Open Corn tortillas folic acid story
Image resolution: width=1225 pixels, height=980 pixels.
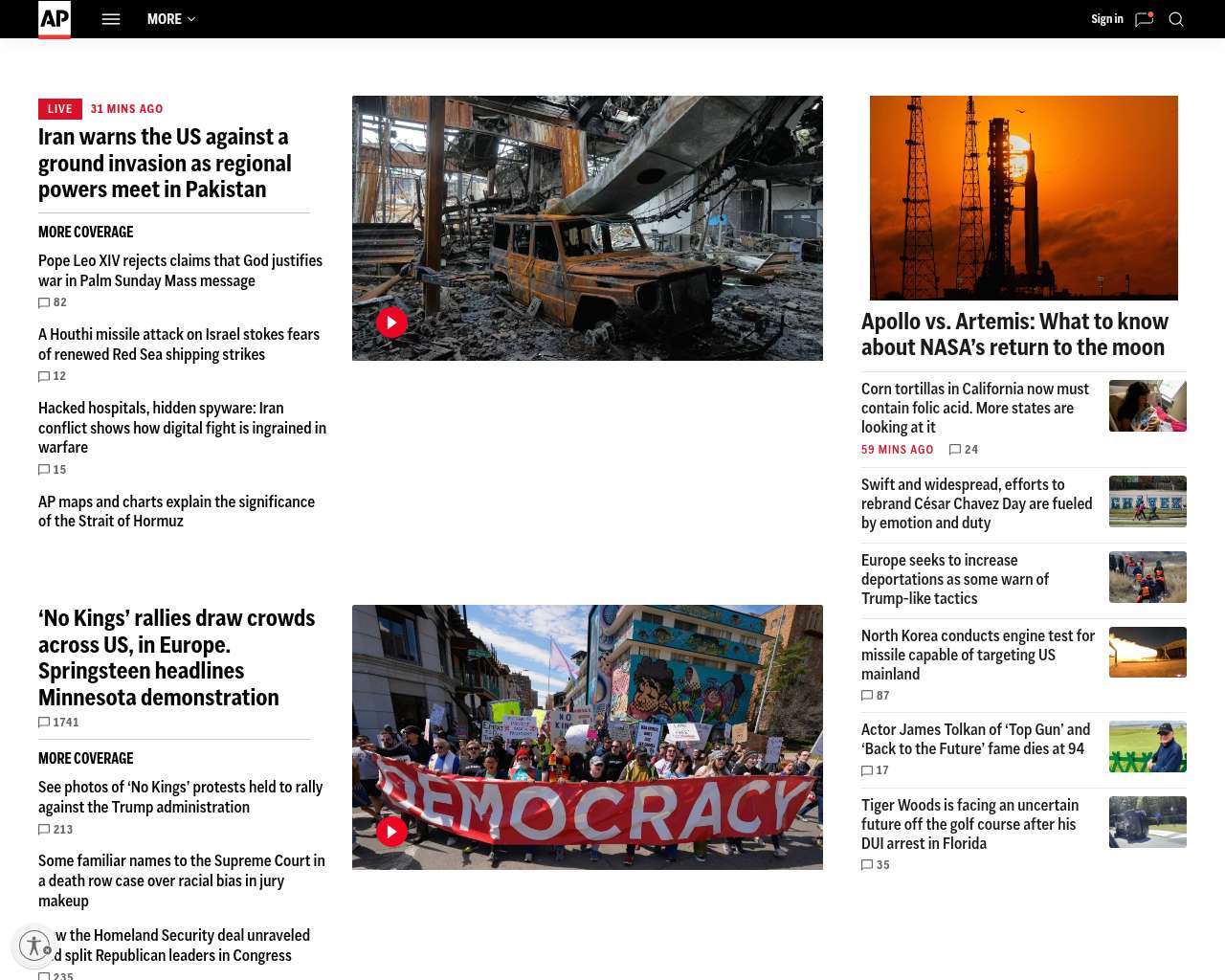coord(975,408)
